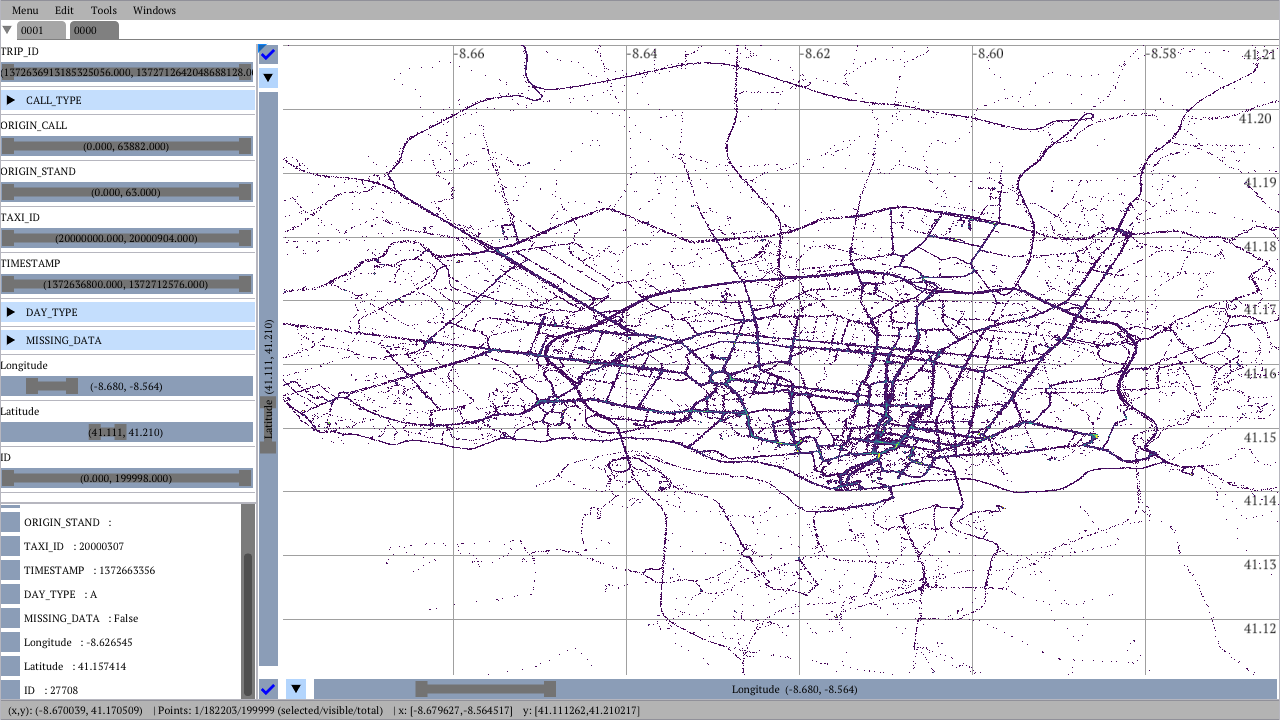Click the square button next to TAXI_ID : 20000307
Screen dimensions: 1280x720
(10, 546)
